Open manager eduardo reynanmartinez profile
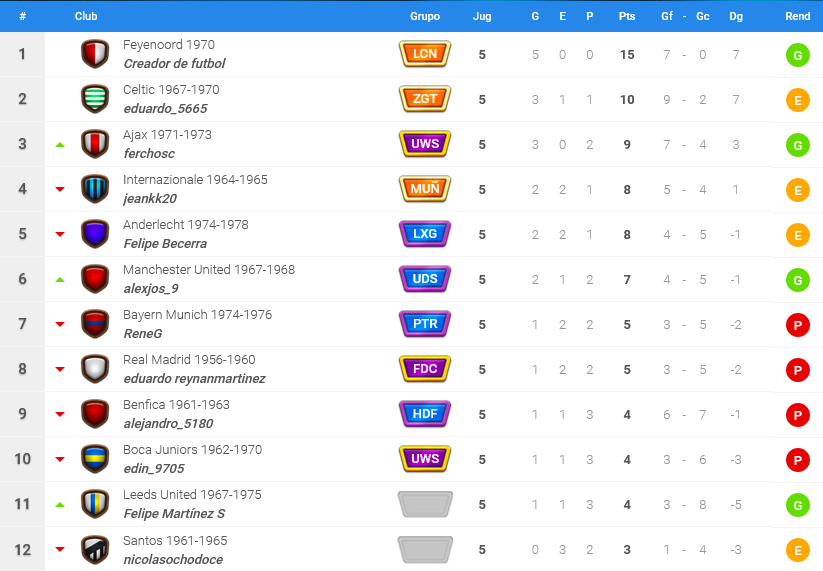This screenshot has width=823, height=571. click(x=194, y=378)
